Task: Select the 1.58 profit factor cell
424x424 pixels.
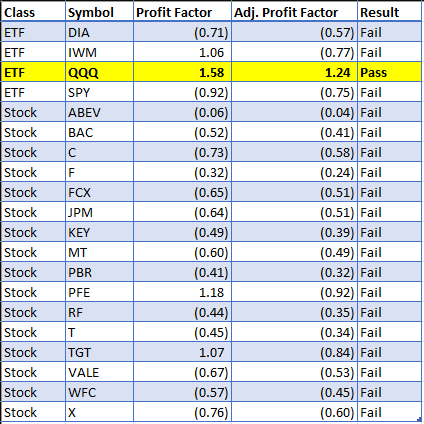Action: coord(182,72)
